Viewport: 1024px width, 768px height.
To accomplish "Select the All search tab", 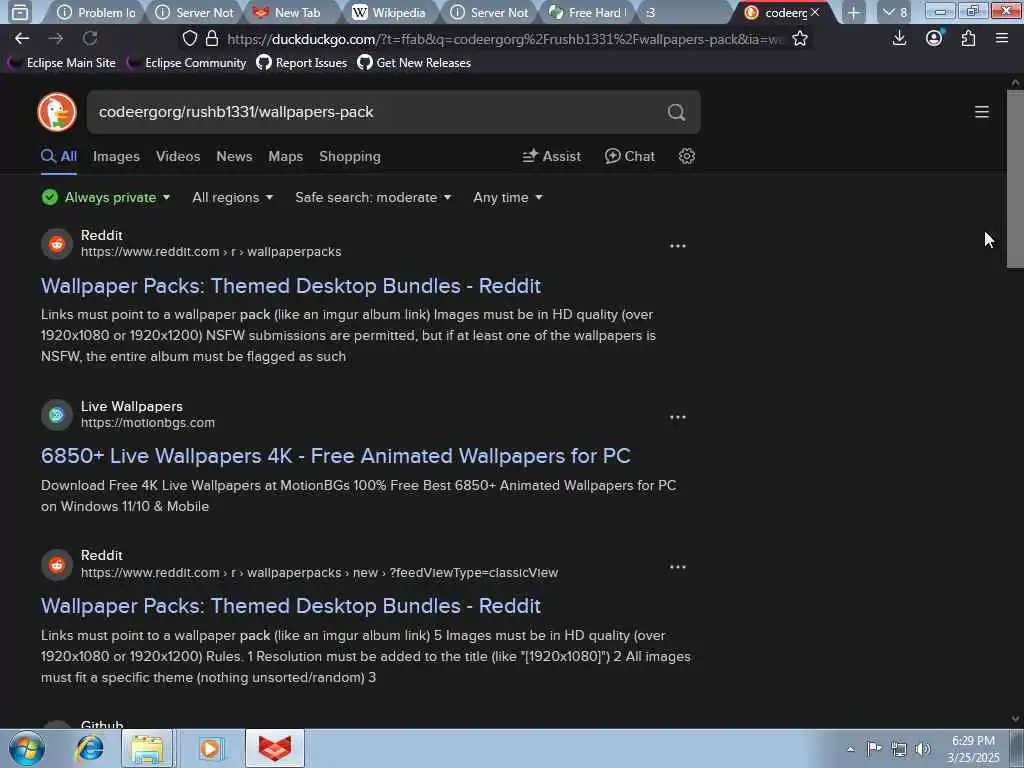I will 59,156.
